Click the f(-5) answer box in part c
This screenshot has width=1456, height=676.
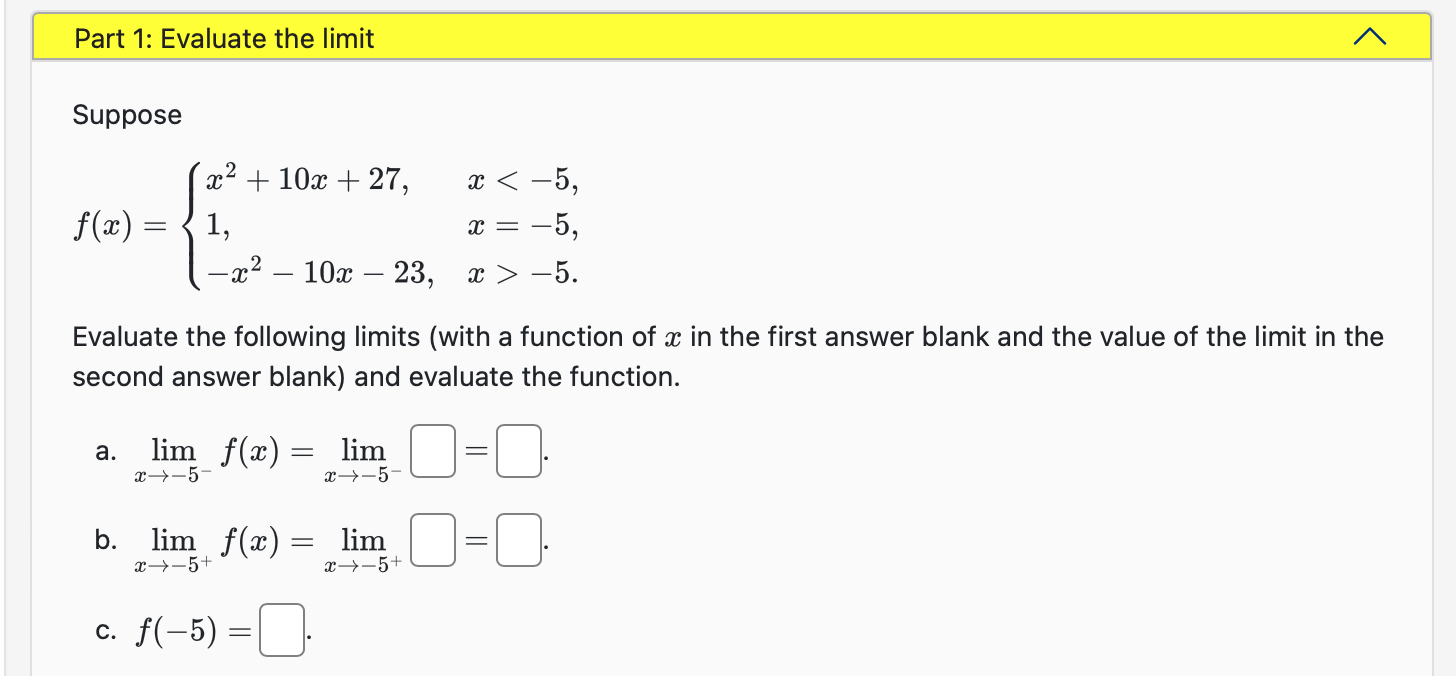coord(280,631)
